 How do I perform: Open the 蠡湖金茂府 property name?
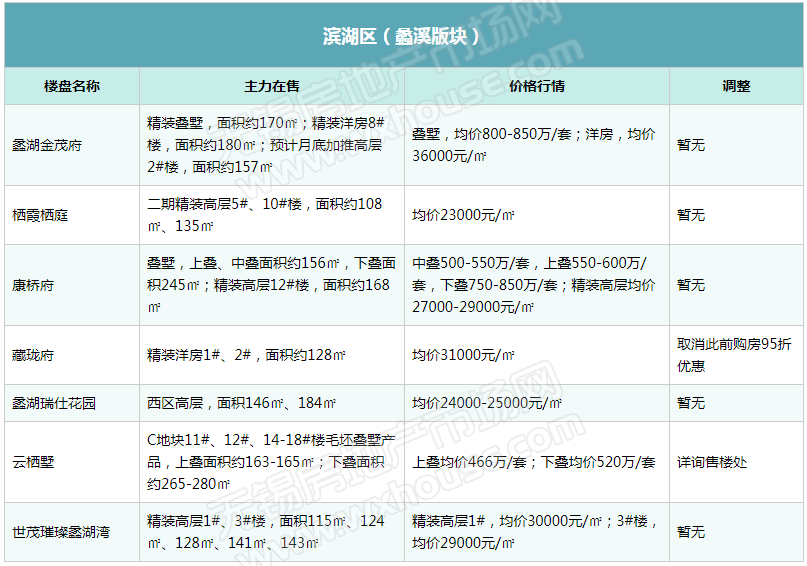47,145
